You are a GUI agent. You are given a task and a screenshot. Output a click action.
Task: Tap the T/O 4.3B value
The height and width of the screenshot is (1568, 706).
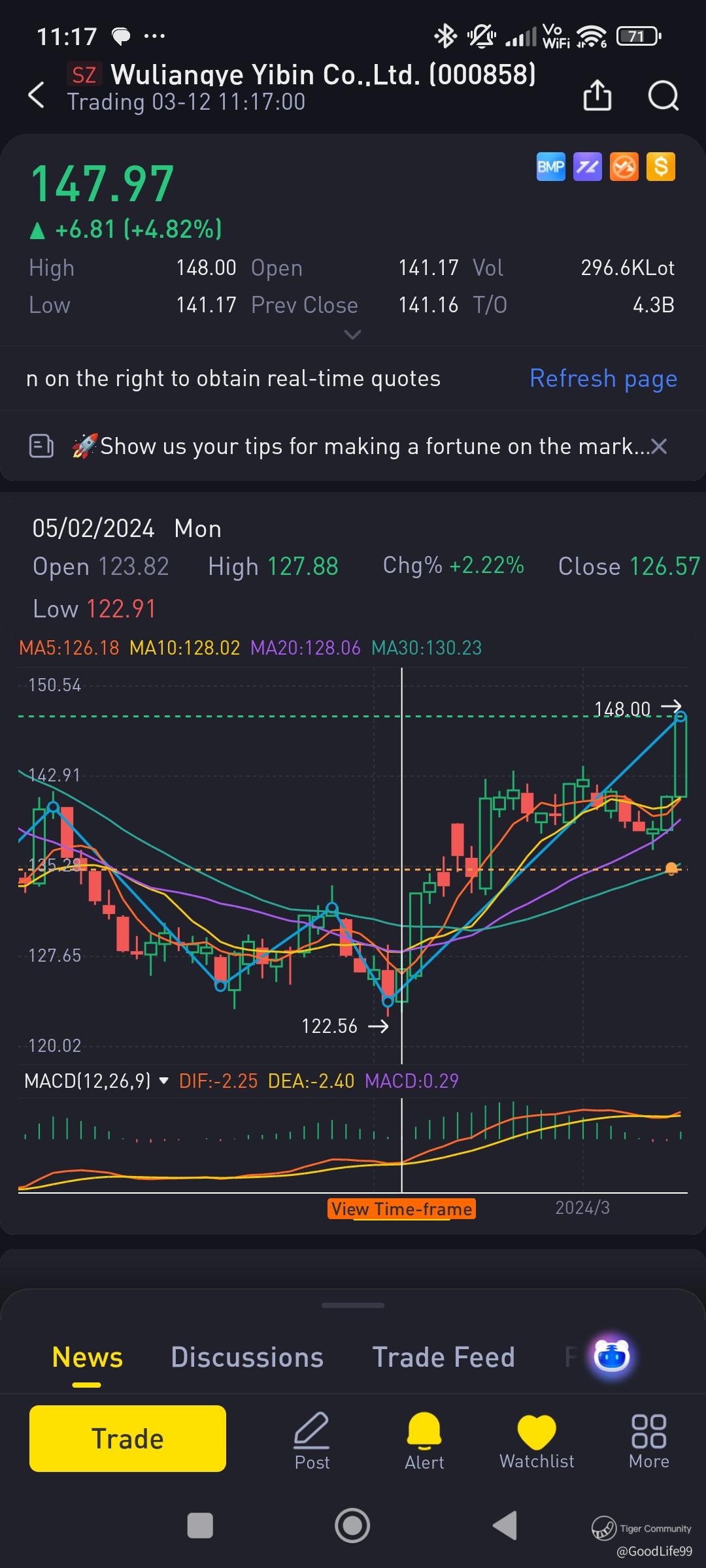[653, 305]
